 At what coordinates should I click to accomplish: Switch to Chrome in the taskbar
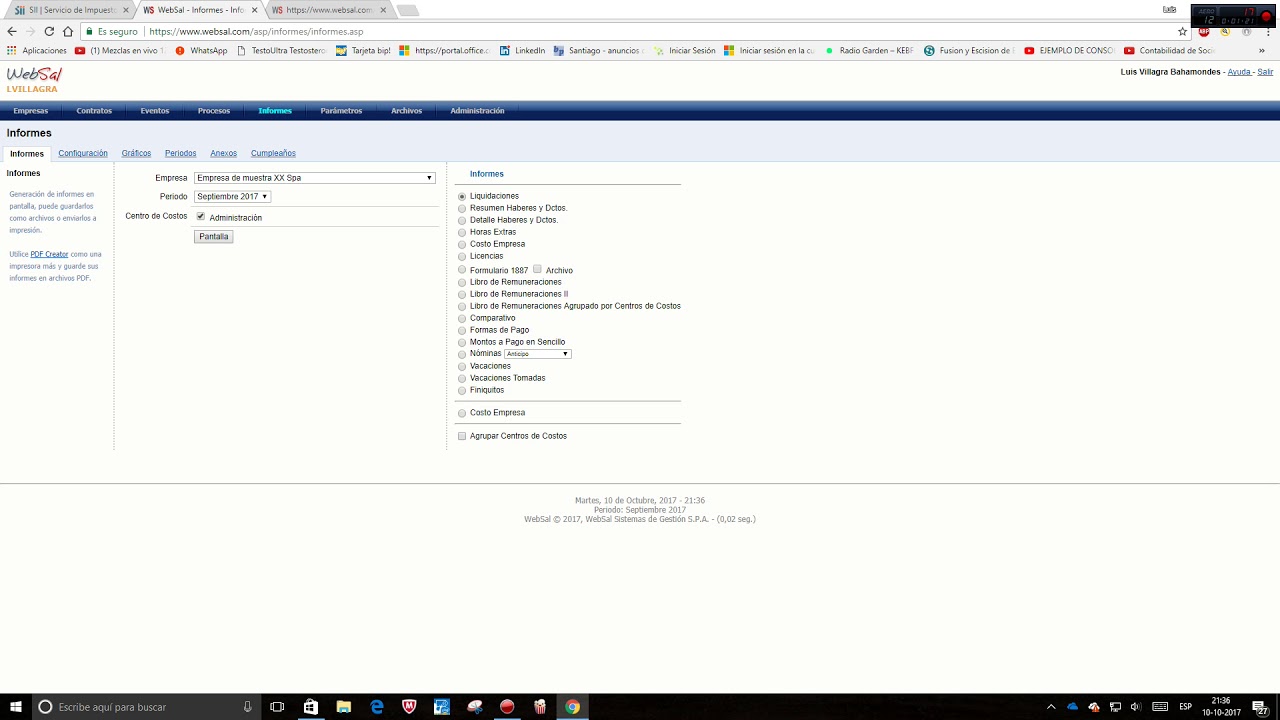pos(572,707)
